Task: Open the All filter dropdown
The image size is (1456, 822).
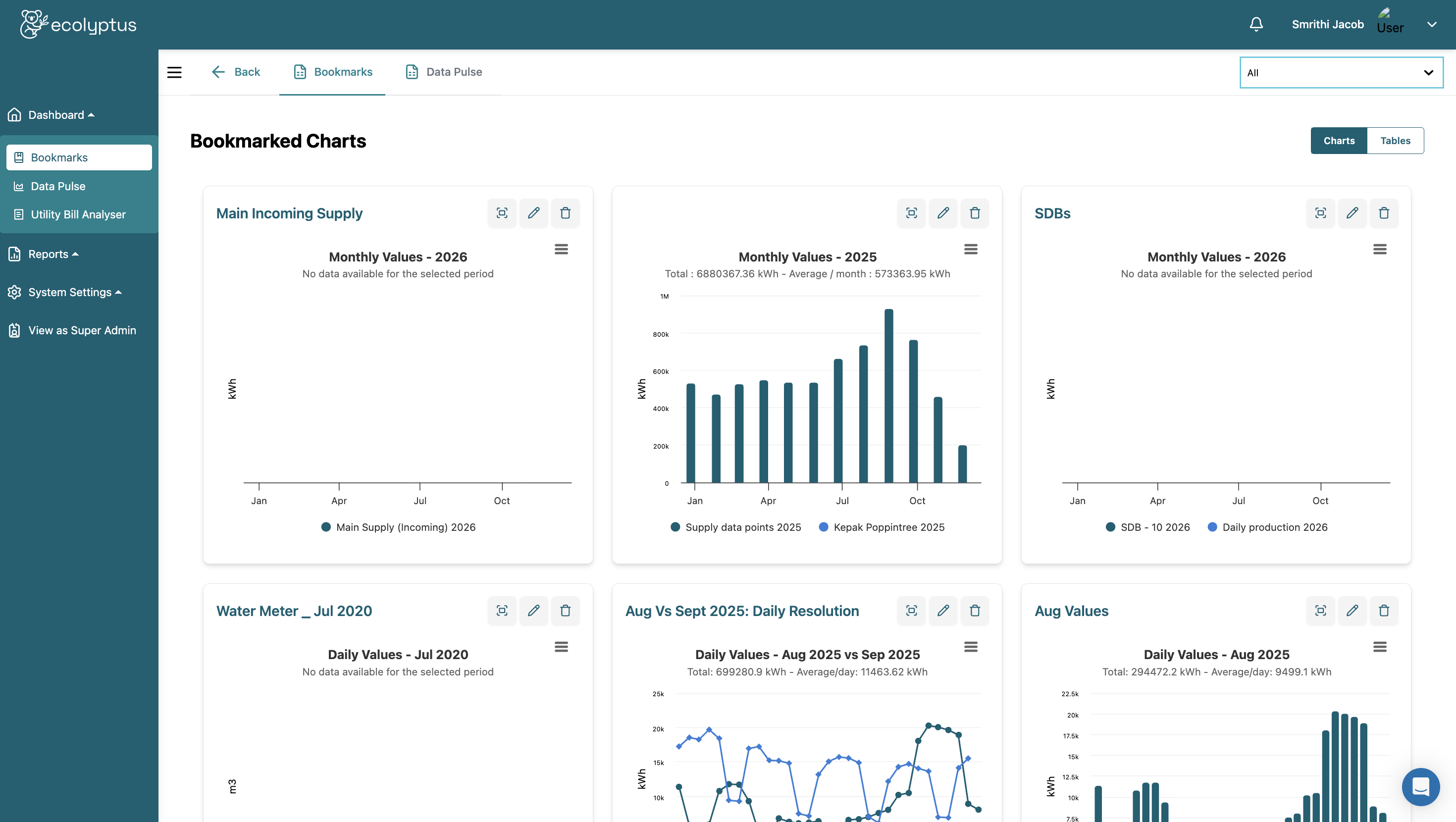Action: [1340, 72]
